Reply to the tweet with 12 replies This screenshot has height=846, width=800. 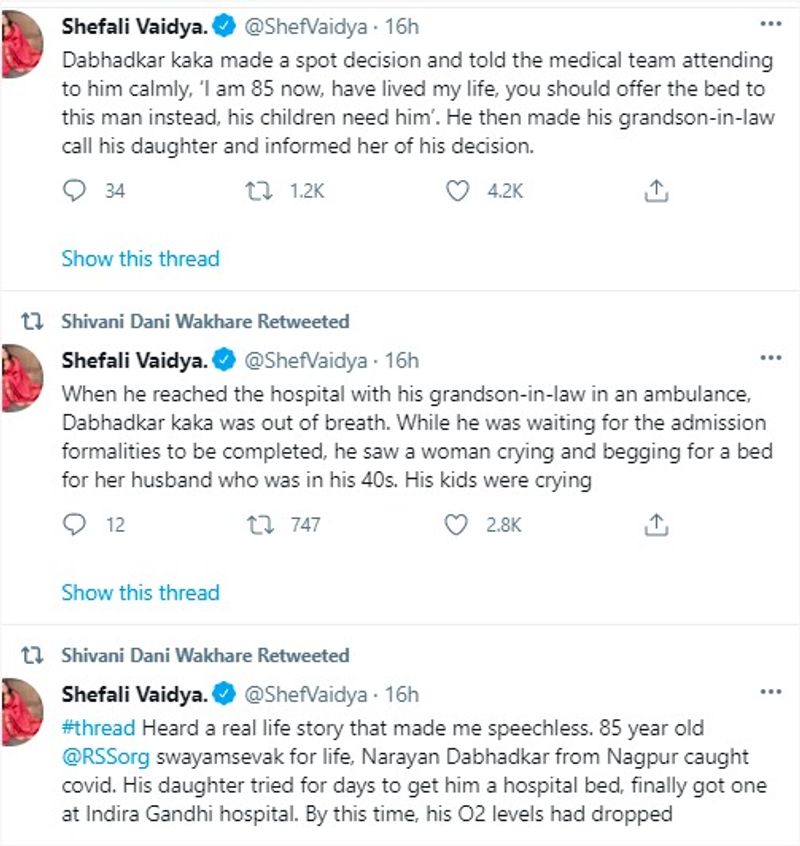tap(76, 524)
